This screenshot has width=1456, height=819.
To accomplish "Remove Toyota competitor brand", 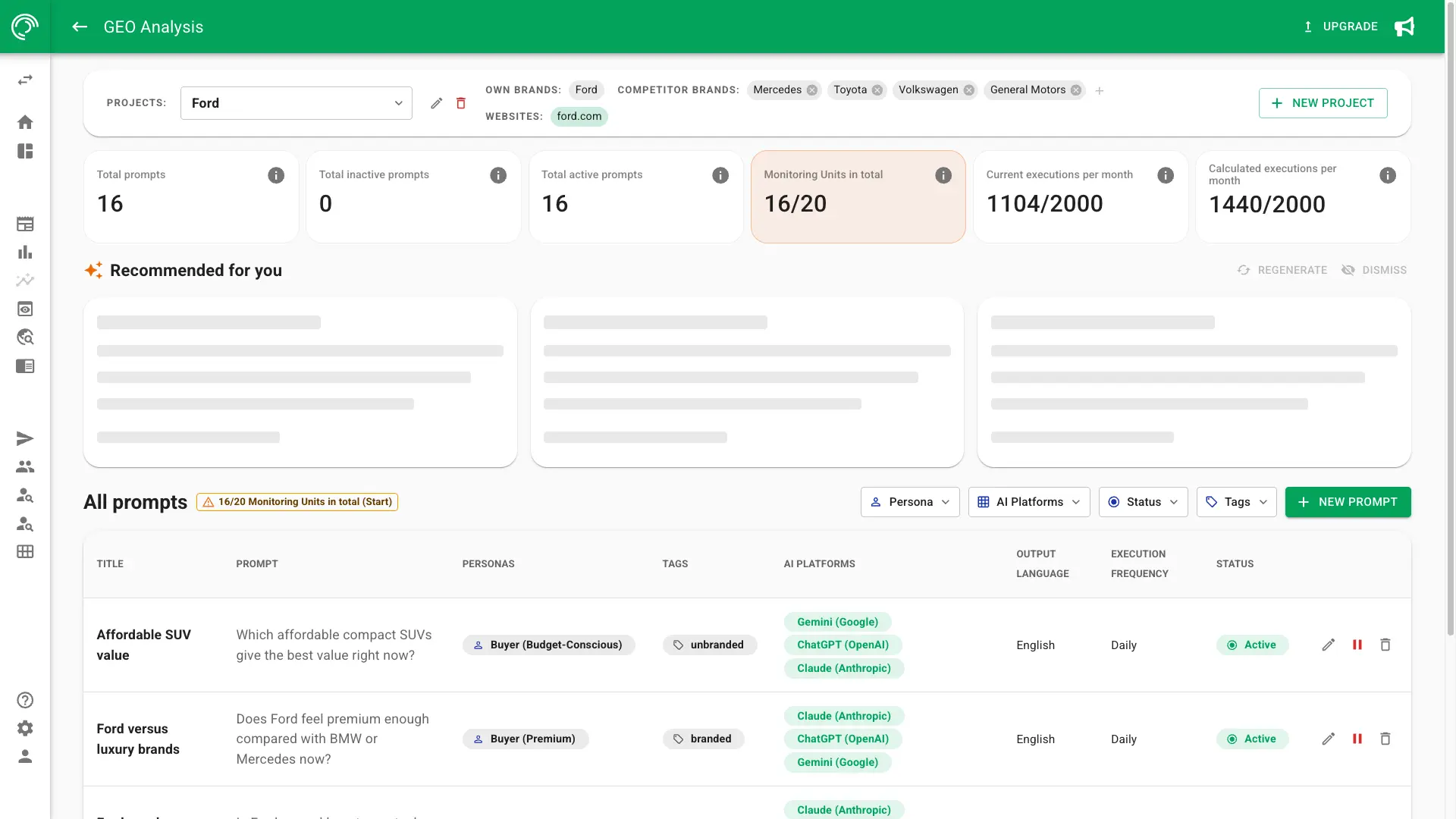I will (x=877, y=90).
